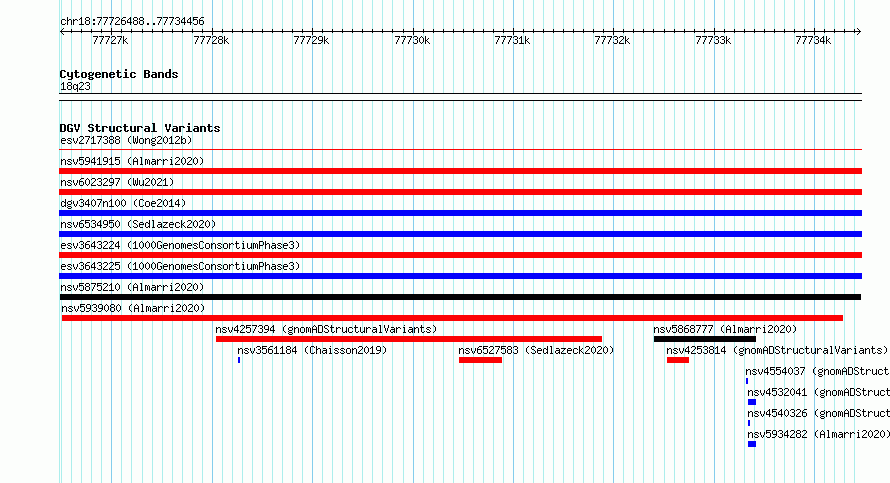Open nsv4257394 (gnomADStructuralVariants) label
This screenshot has width=890, height=483.
click(326, 329)
